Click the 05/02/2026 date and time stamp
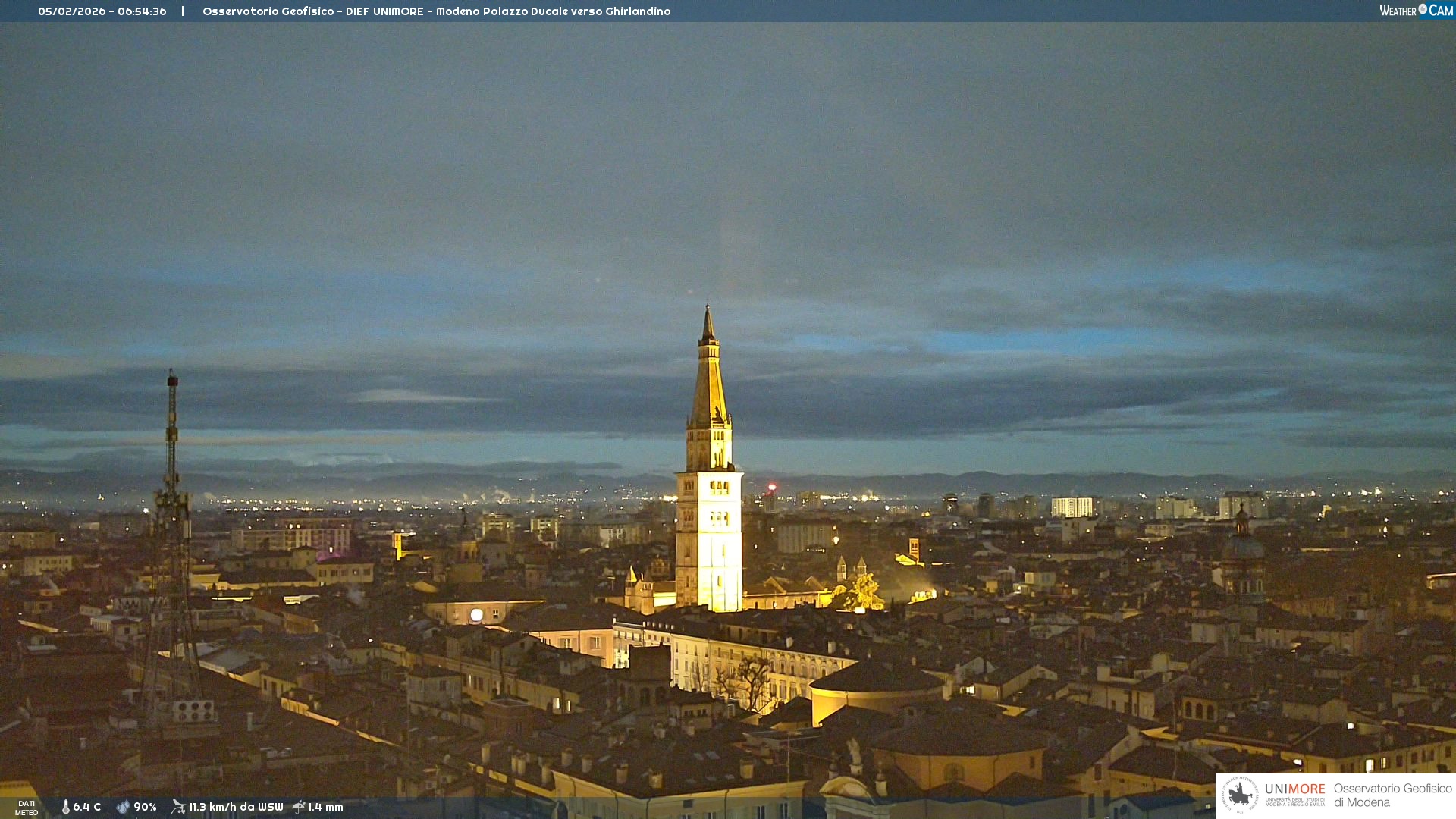The width and height of the screenshot is (1456, 819). (x=102, y=11)
